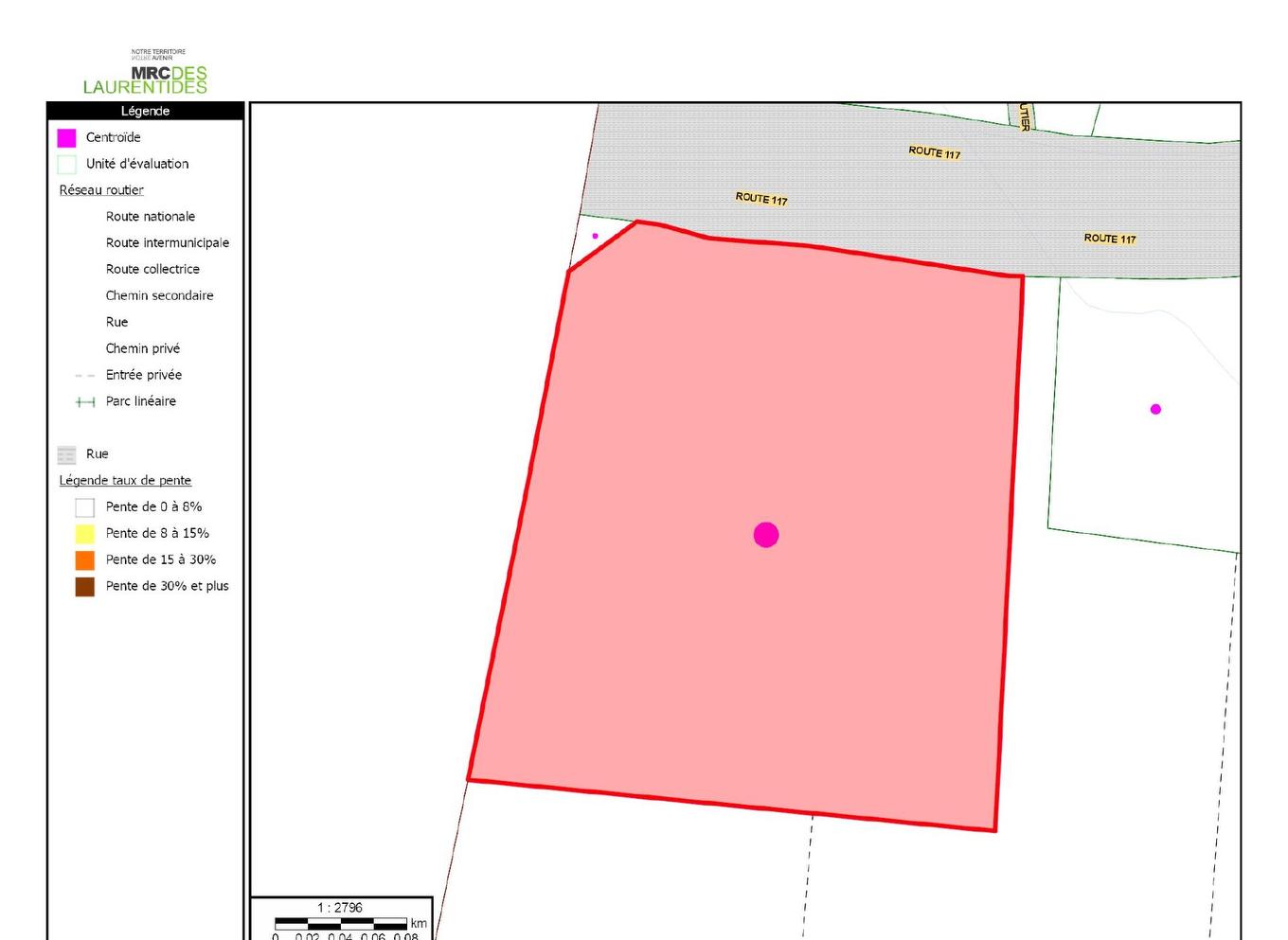
Task: Click the Unité d'évaluation legend box
Action: click(66, 165)
